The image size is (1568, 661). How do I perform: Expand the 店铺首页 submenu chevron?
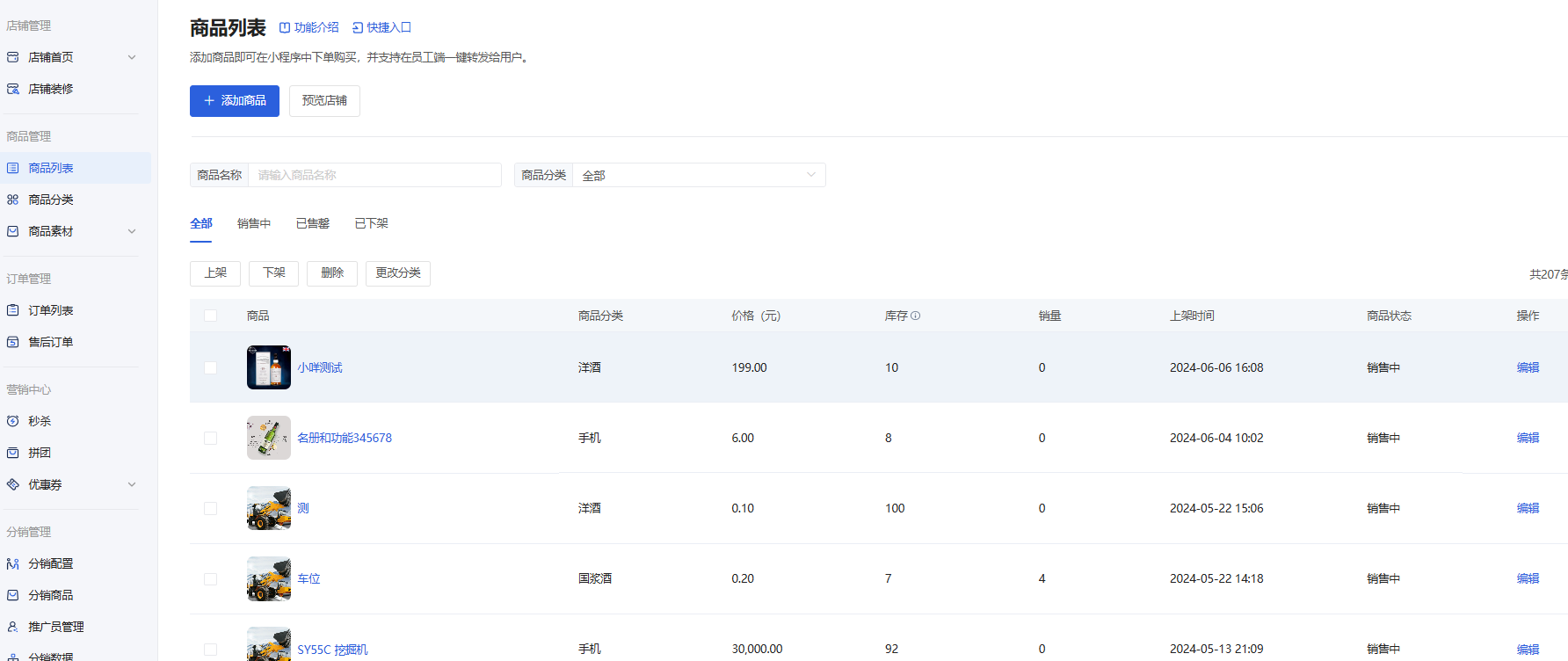point(132,57)
